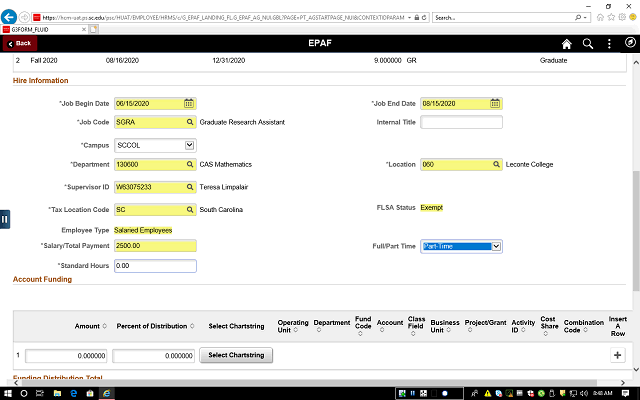
Task: Expand the Full/Part Time dropdown
Action: click(496, 246)
